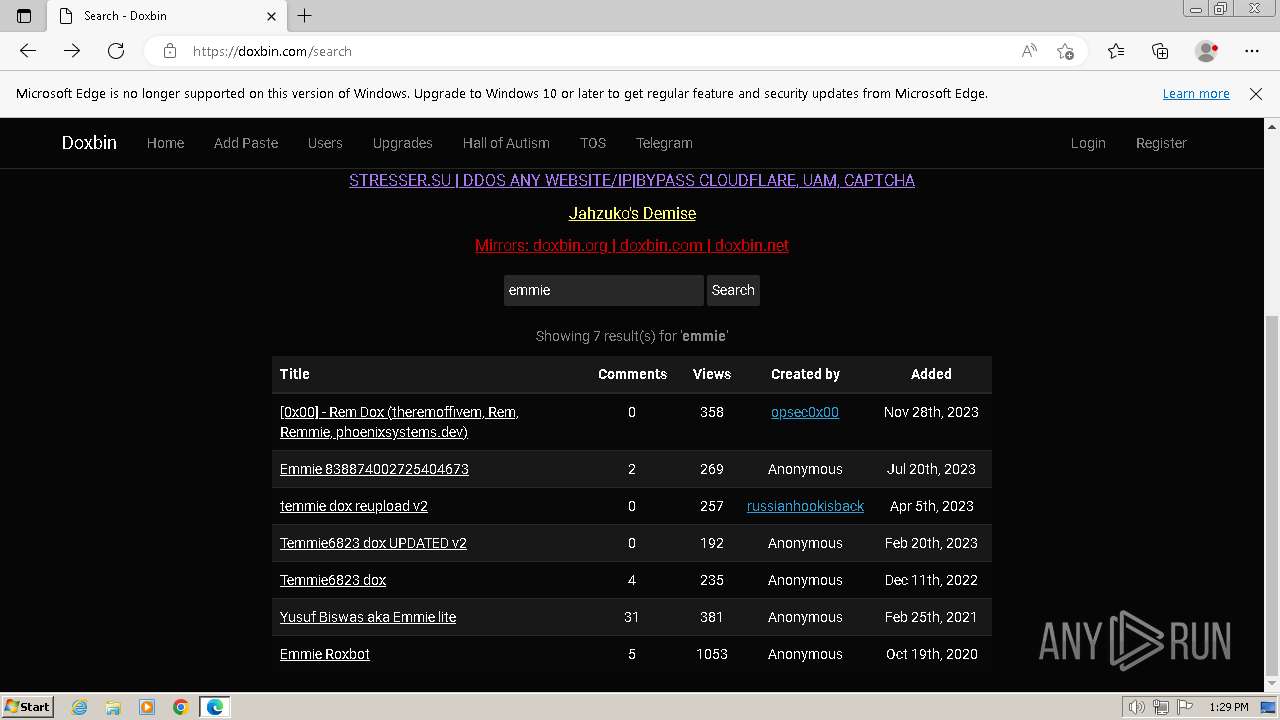Open a new tab with plus icon

(305, 16)
